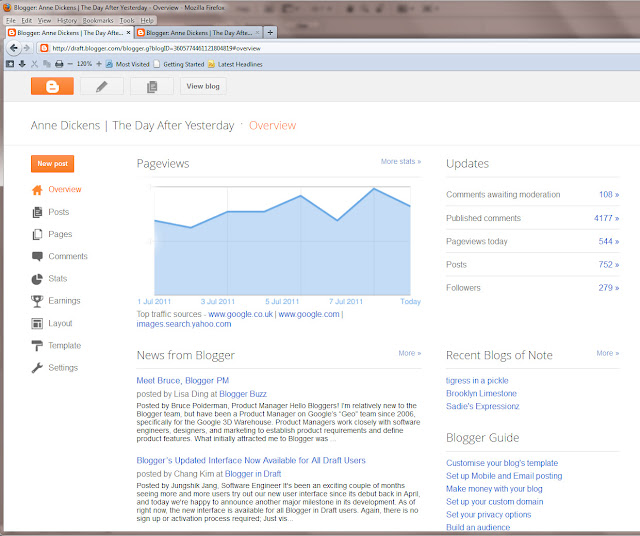This screenshot has height=536, width=640.
Task: Open the 544 pageviews today link
Action: pyautogui.click(x=609, y=242)
